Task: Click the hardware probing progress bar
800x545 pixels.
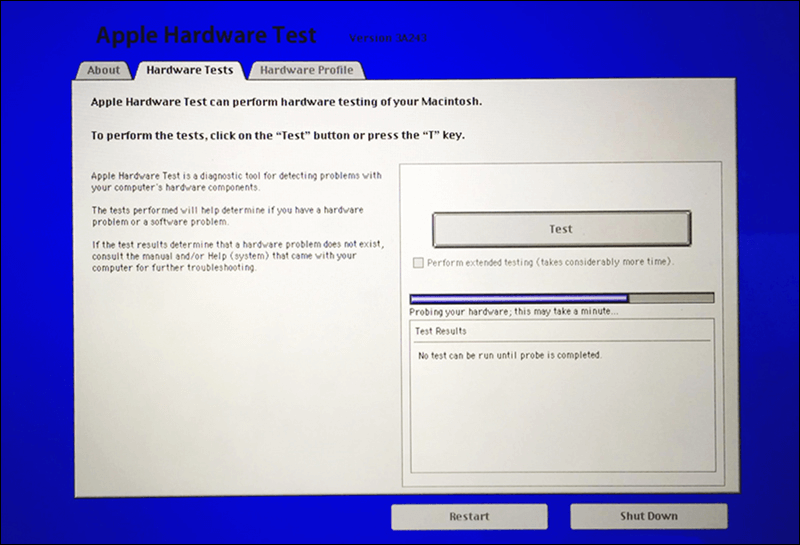Action: (x=562, y=298)
